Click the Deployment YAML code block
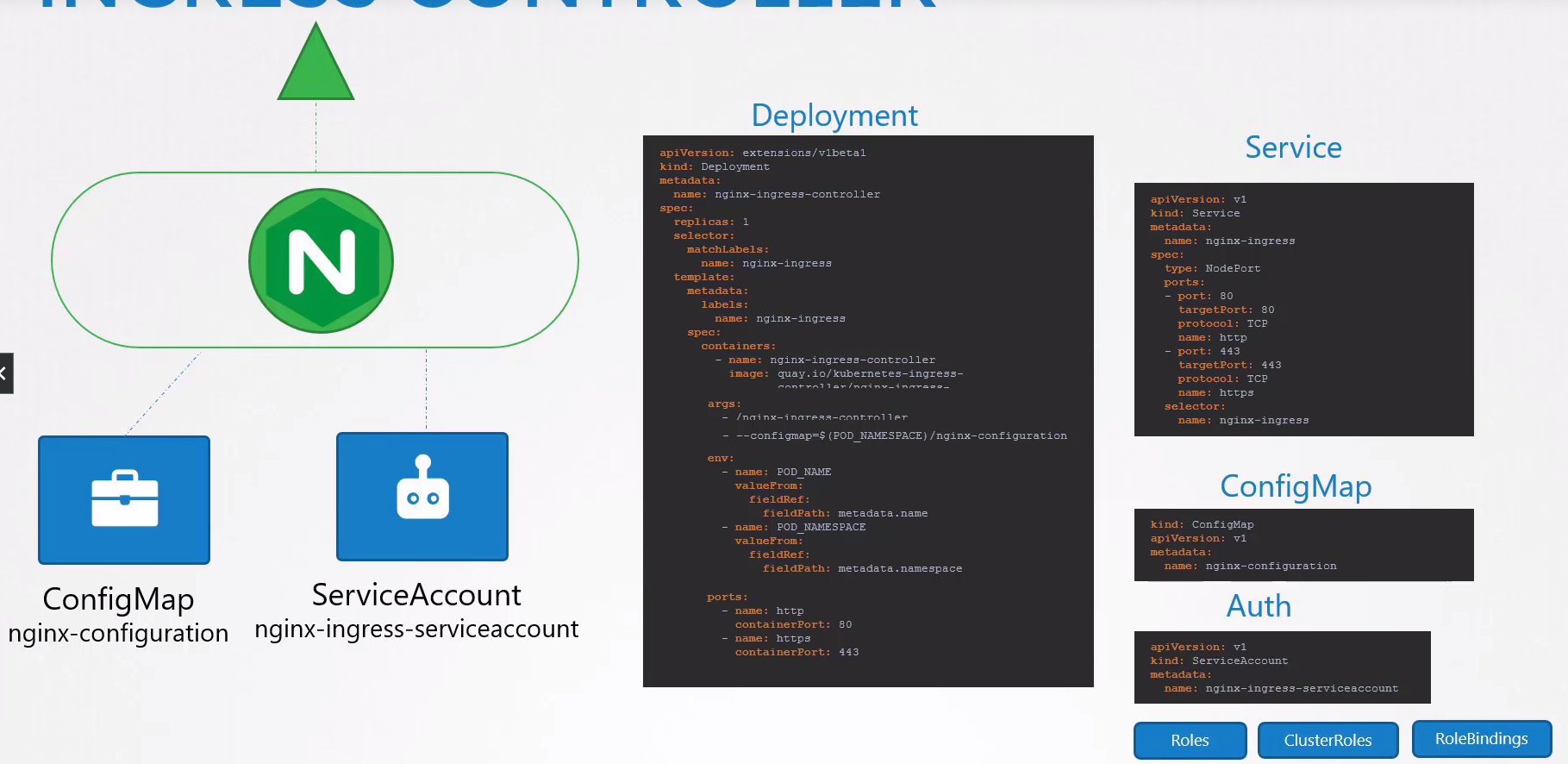Viewport: 1568px width, 764px height. [x=868, y=410]
